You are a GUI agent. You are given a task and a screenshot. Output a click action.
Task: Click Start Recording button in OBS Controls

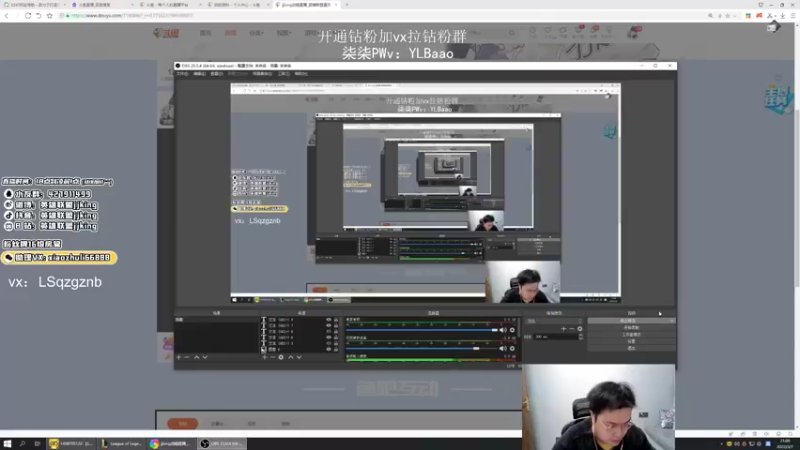click(x=631, y=328)
